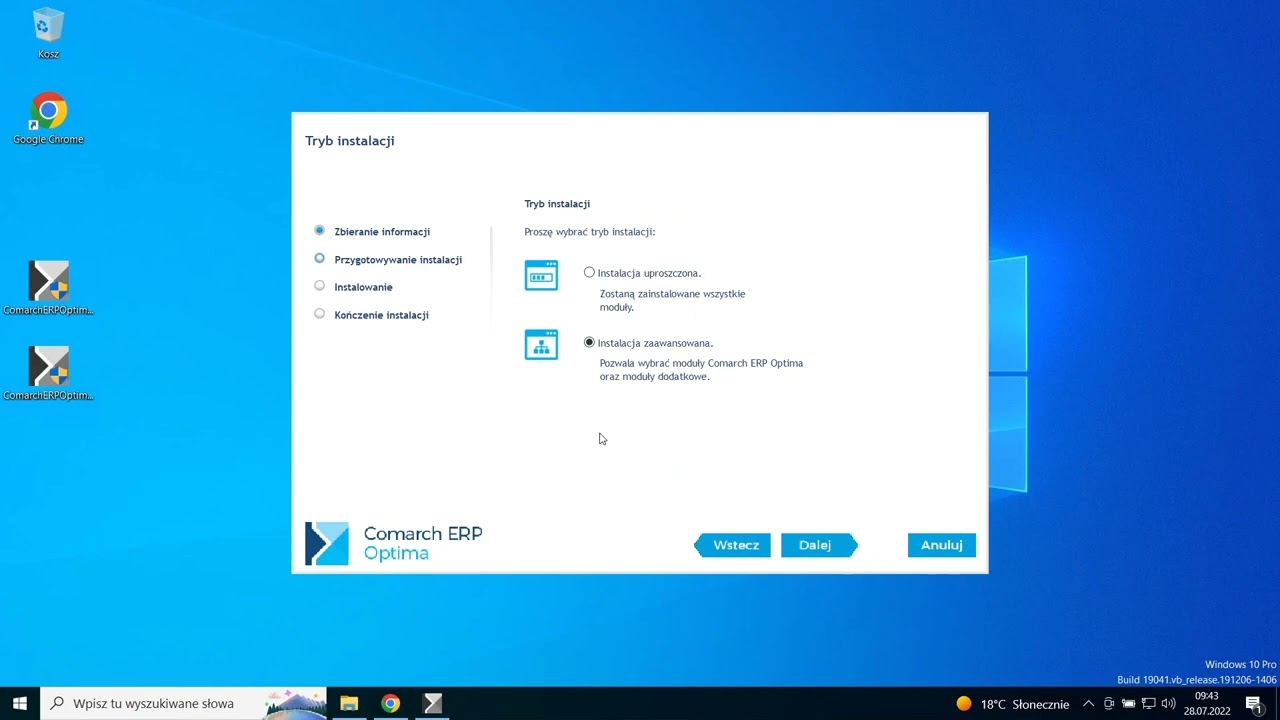Click the battery tray icon
This screenshot has width=1280, height=720.
click(x=1128, y=704)
